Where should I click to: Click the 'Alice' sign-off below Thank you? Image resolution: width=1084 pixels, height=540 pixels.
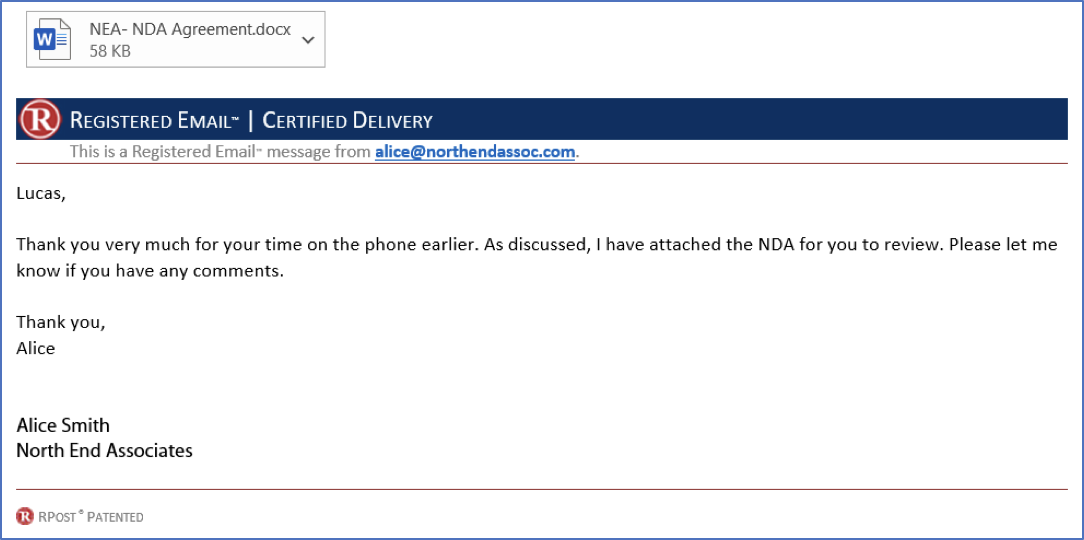tap(35, 348)
